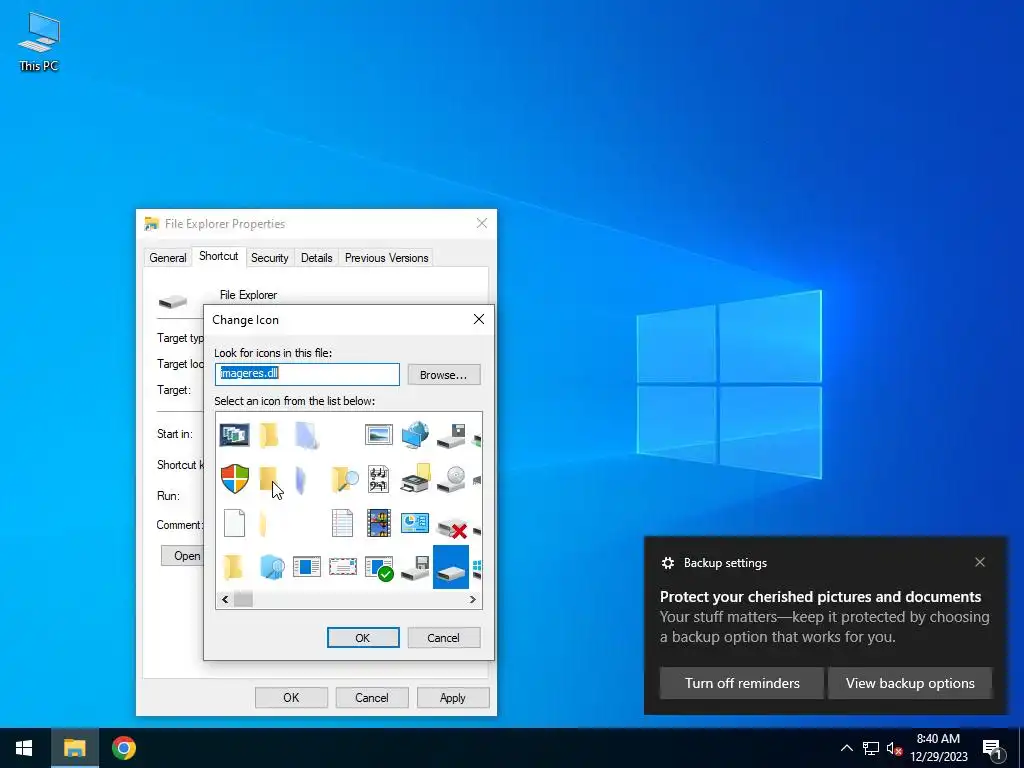The image size is (1024, 768).
Task: Choose the drive with red X icon
Action: (451, 526)
